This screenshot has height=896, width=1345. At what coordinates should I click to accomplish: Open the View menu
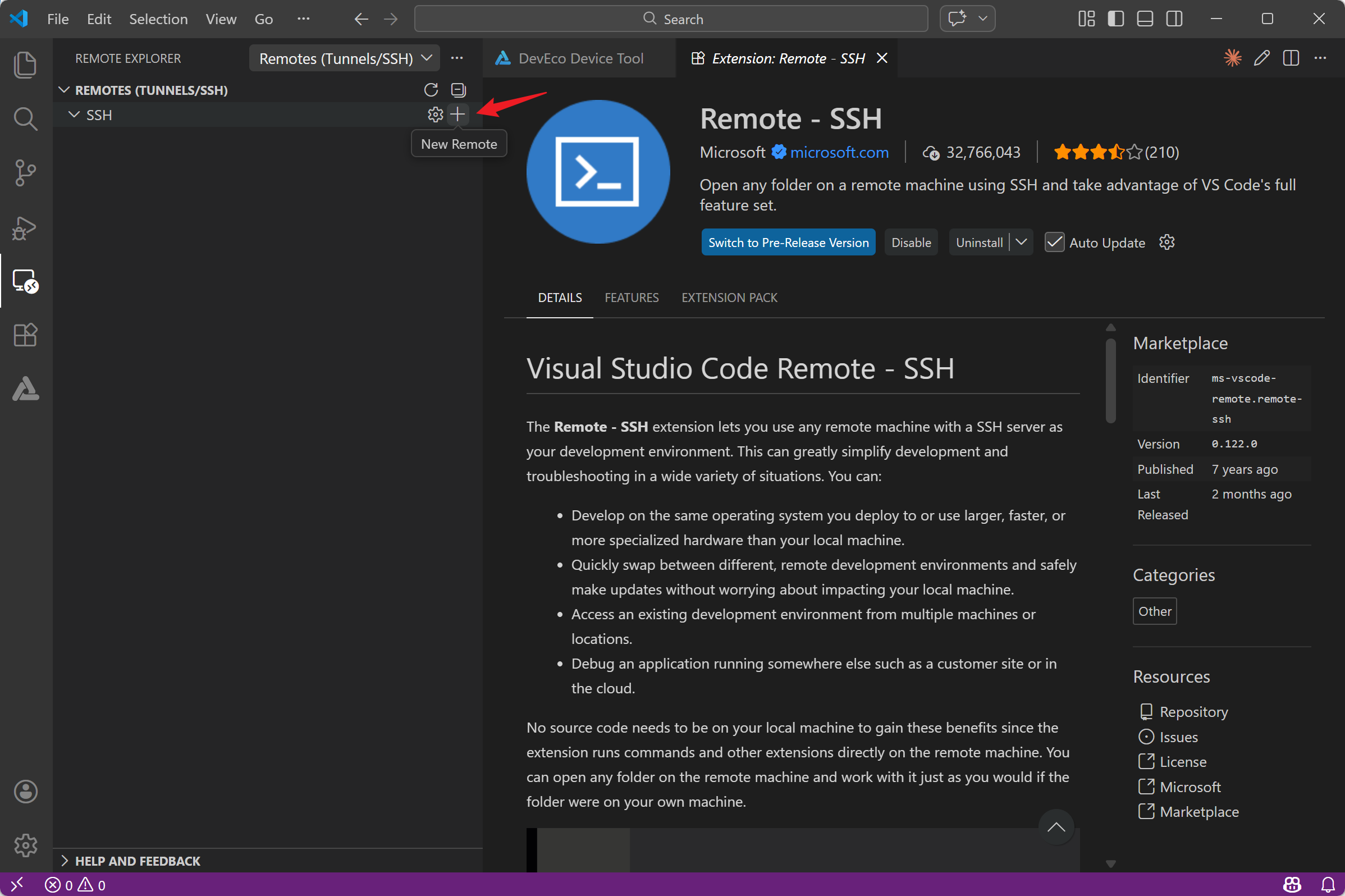(x=221, y=19)
